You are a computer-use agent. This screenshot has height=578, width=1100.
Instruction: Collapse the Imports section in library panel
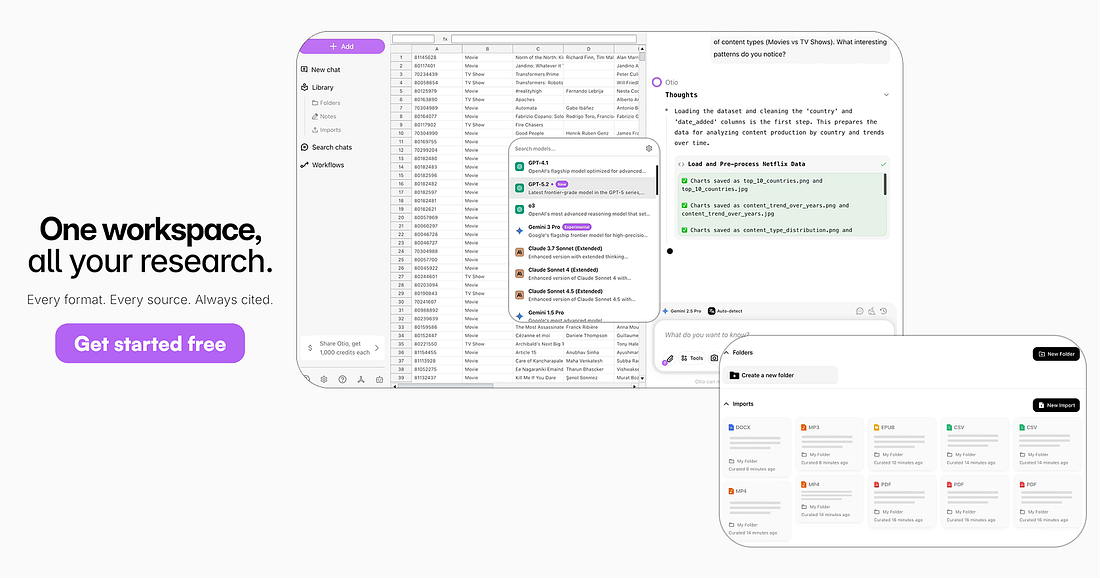pyautogui.click(x=727, y=404)
